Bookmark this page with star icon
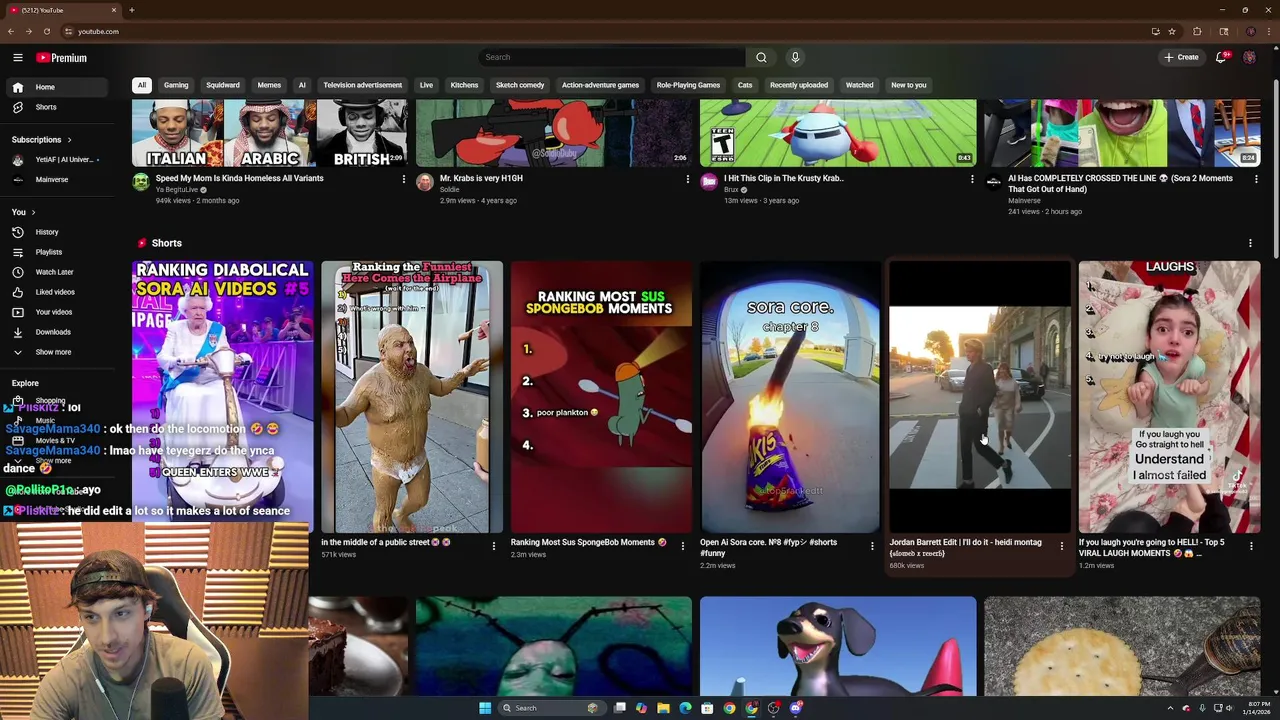This screenshot has width=1280, height=720. tap(1172, 31)
